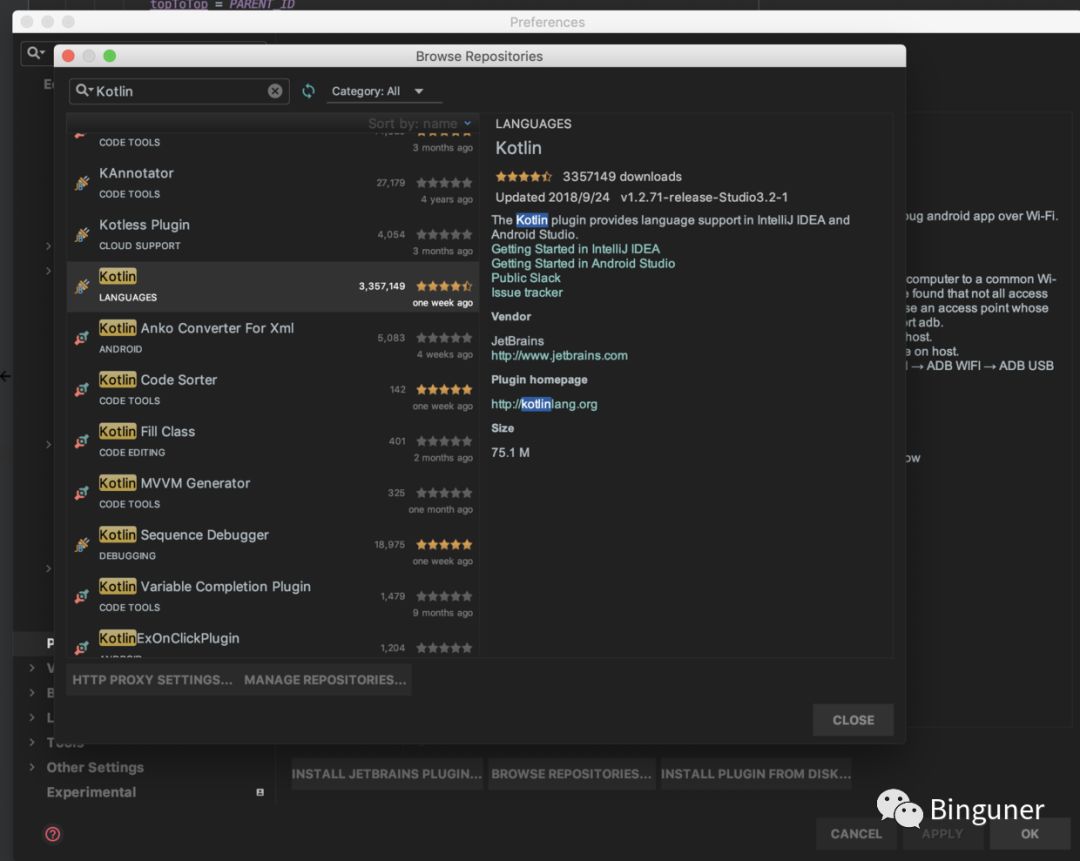This screenshot has width=1080, height=861.
Task: Close Browse Repositories with red window button
Action: click(x=68, y=56)
